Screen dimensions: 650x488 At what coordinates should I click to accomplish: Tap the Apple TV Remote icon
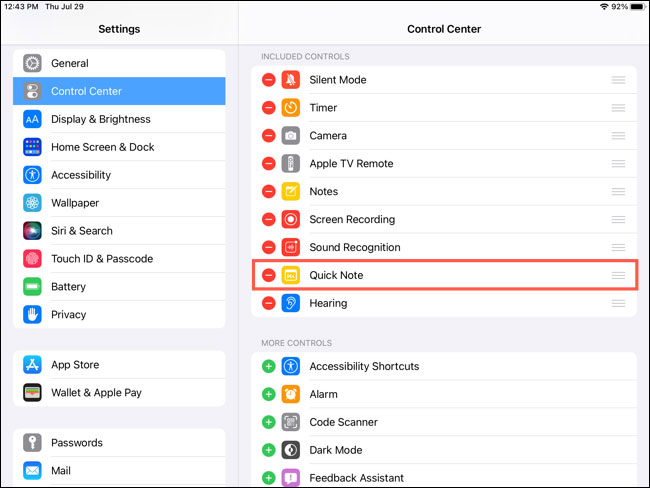pos(291,163)
